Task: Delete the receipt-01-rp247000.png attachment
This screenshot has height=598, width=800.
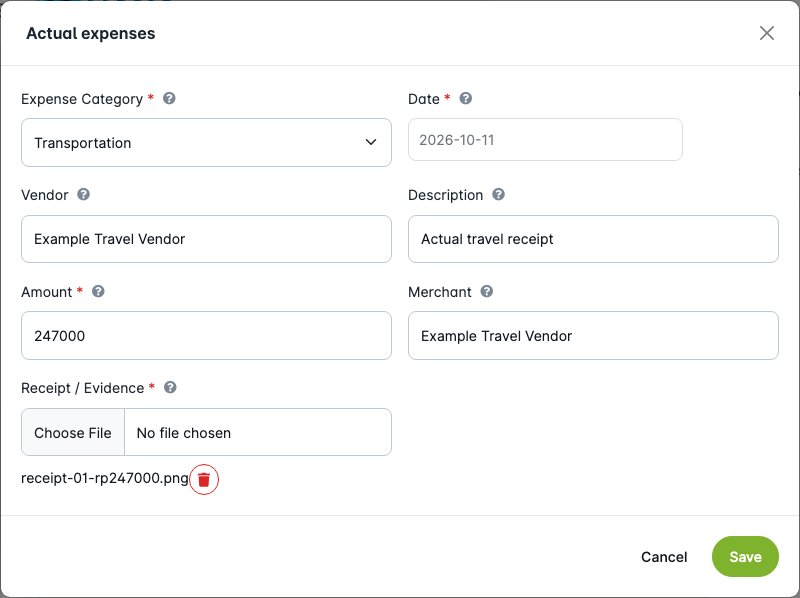Action: click(204, 480)
